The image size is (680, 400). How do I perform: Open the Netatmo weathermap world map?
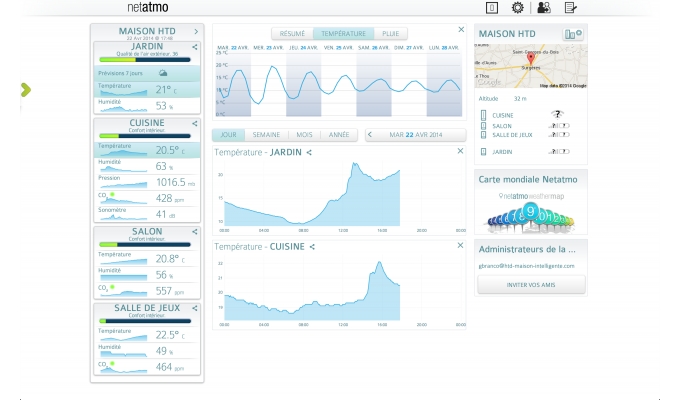[531, 210]
